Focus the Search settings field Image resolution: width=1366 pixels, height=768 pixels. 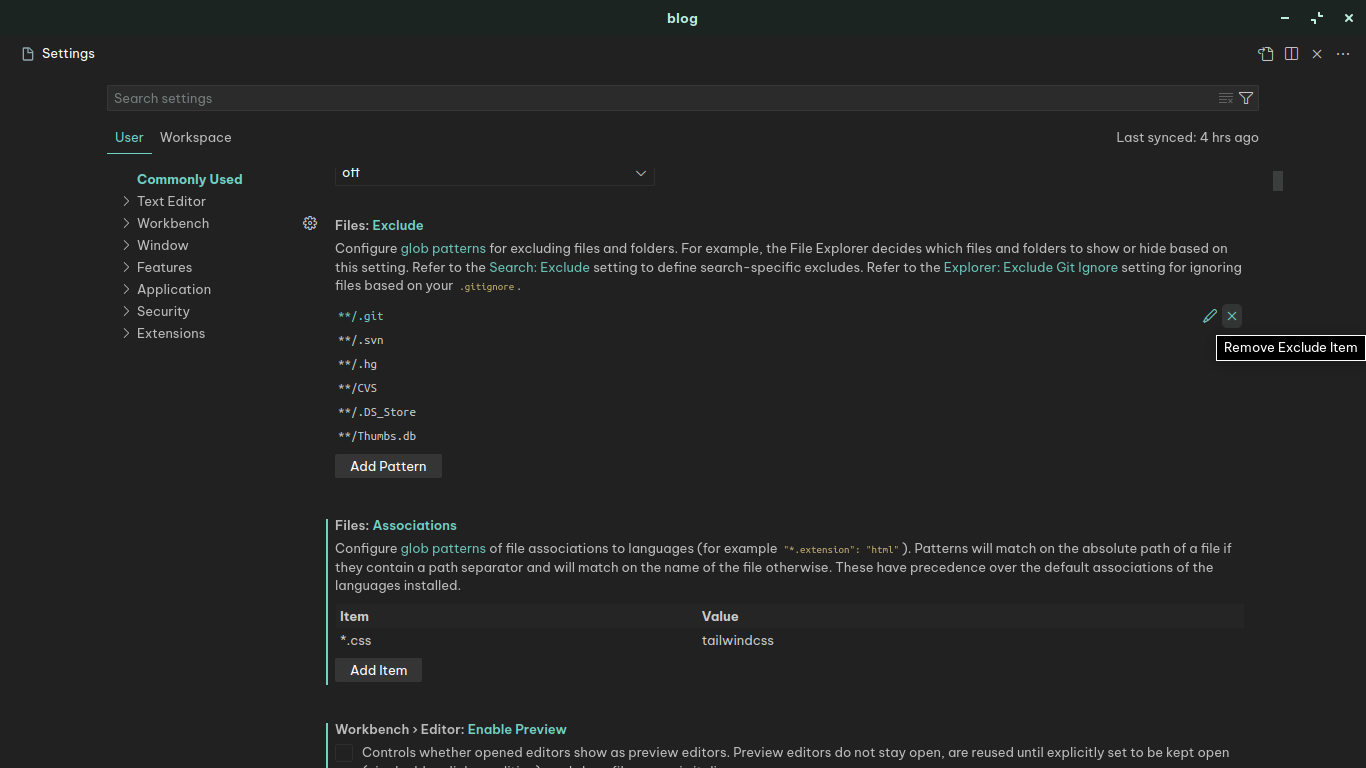[x=660, y=98]
